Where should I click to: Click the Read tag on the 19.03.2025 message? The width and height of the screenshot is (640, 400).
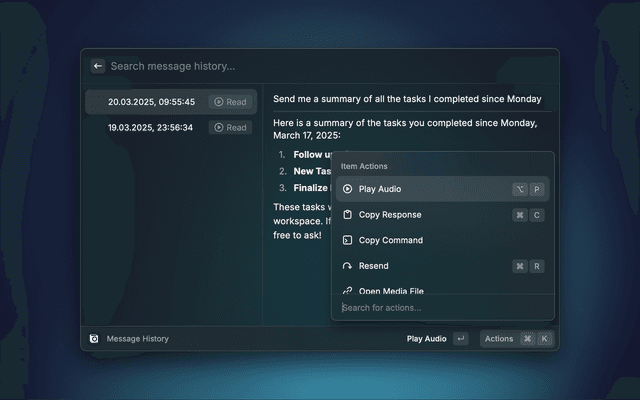[230, 128]
